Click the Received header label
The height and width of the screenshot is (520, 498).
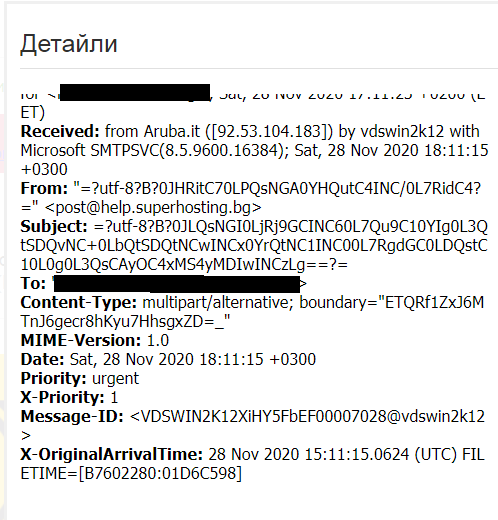tap(60, 132)
